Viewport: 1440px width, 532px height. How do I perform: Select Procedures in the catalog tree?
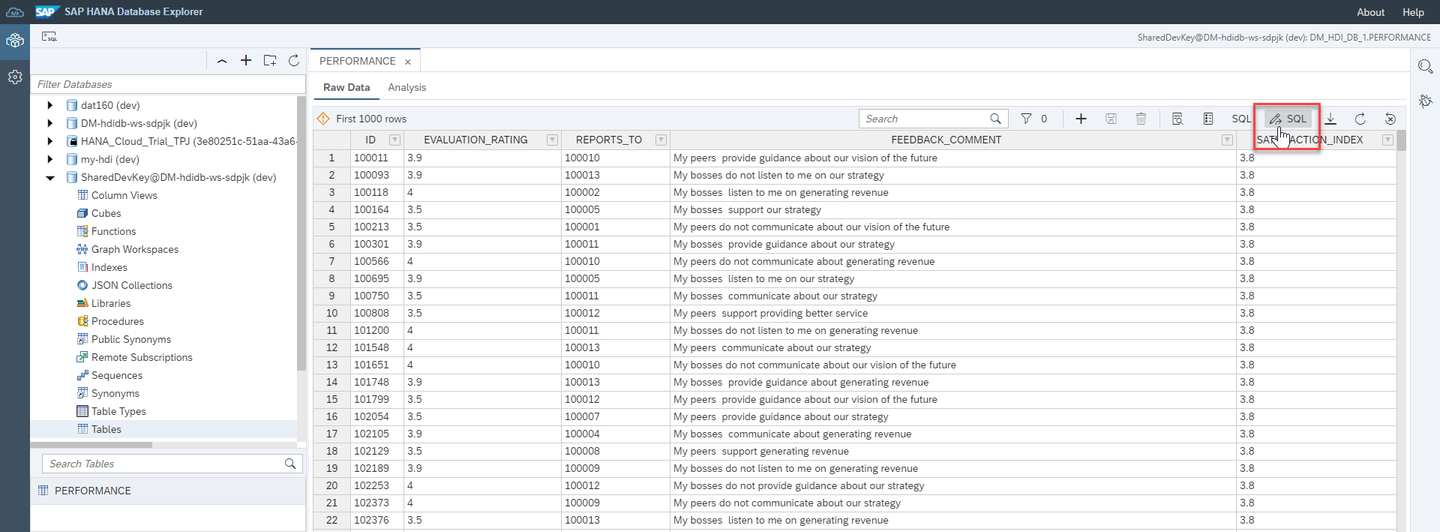pos(117,321)
